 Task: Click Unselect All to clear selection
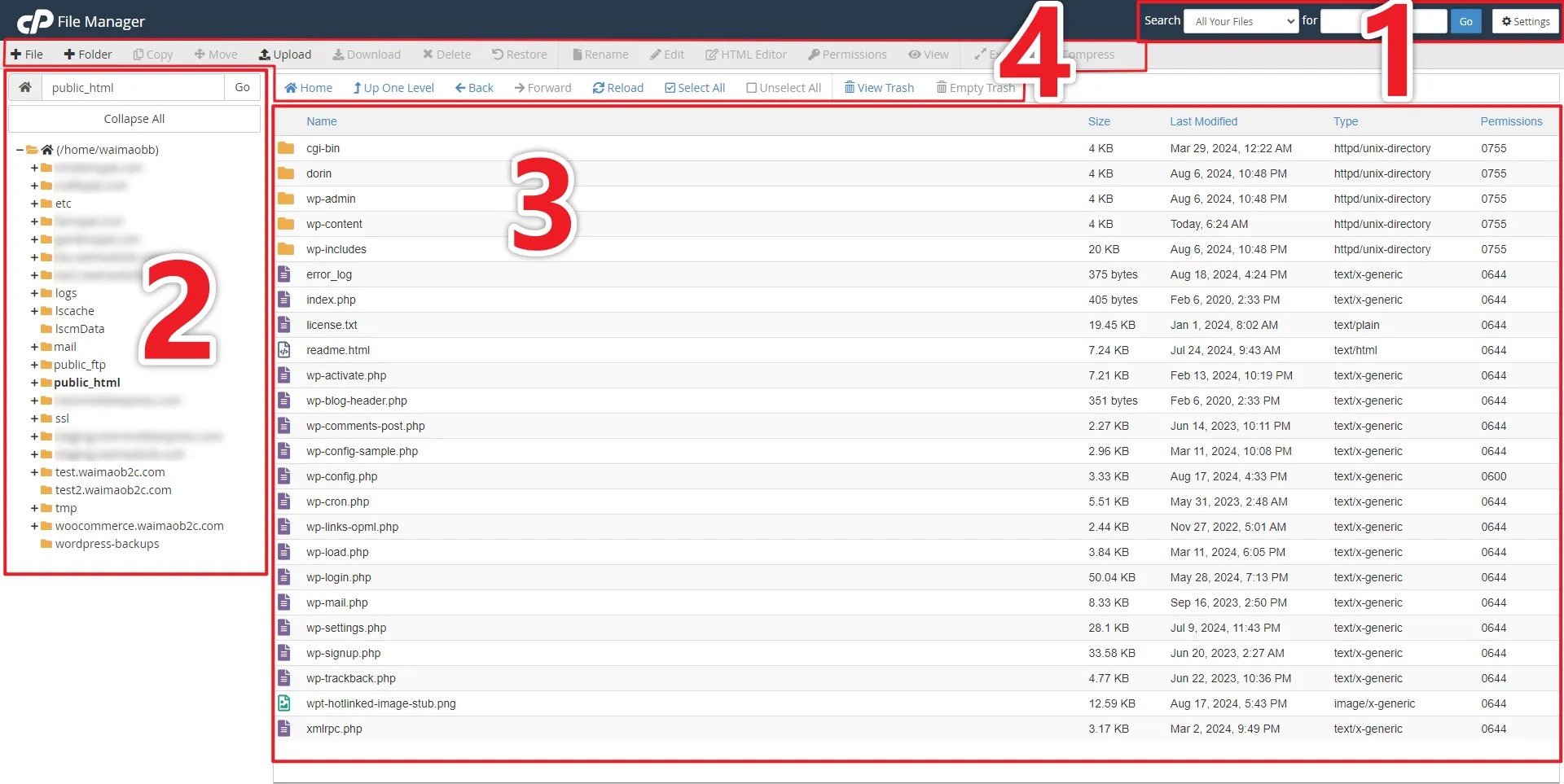click(783, 87)
